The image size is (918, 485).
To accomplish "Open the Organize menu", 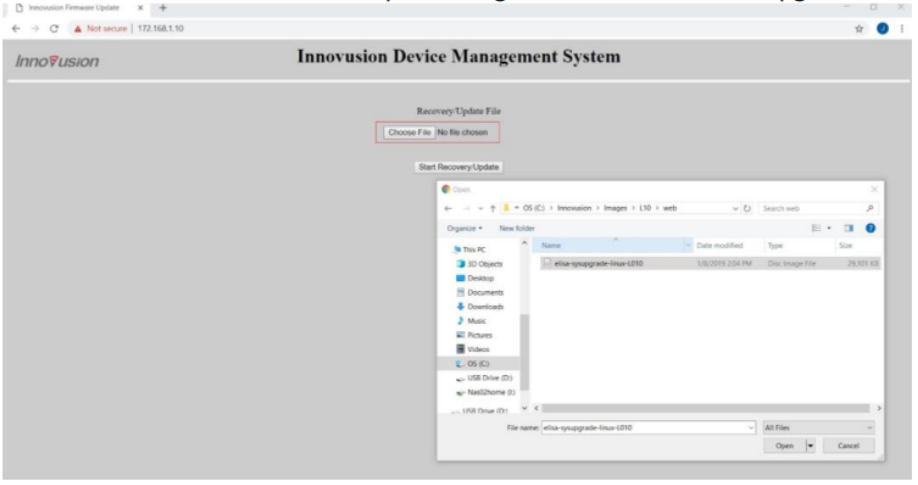I will coord(464,228).
